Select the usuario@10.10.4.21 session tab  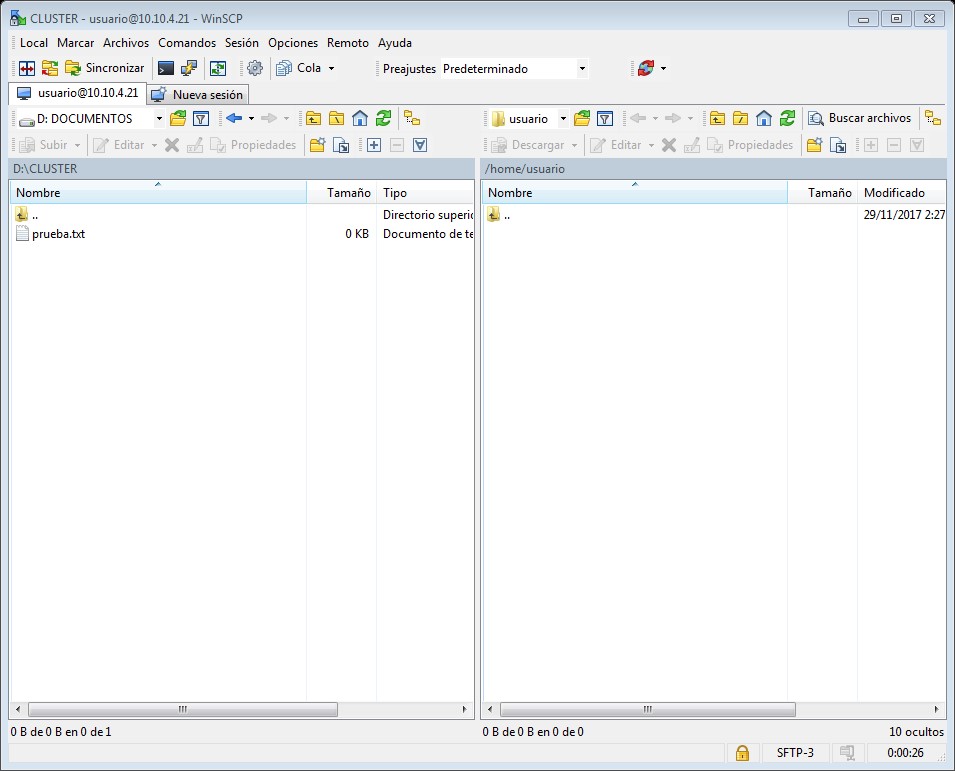pyautogui.click(x=78, y=93)
